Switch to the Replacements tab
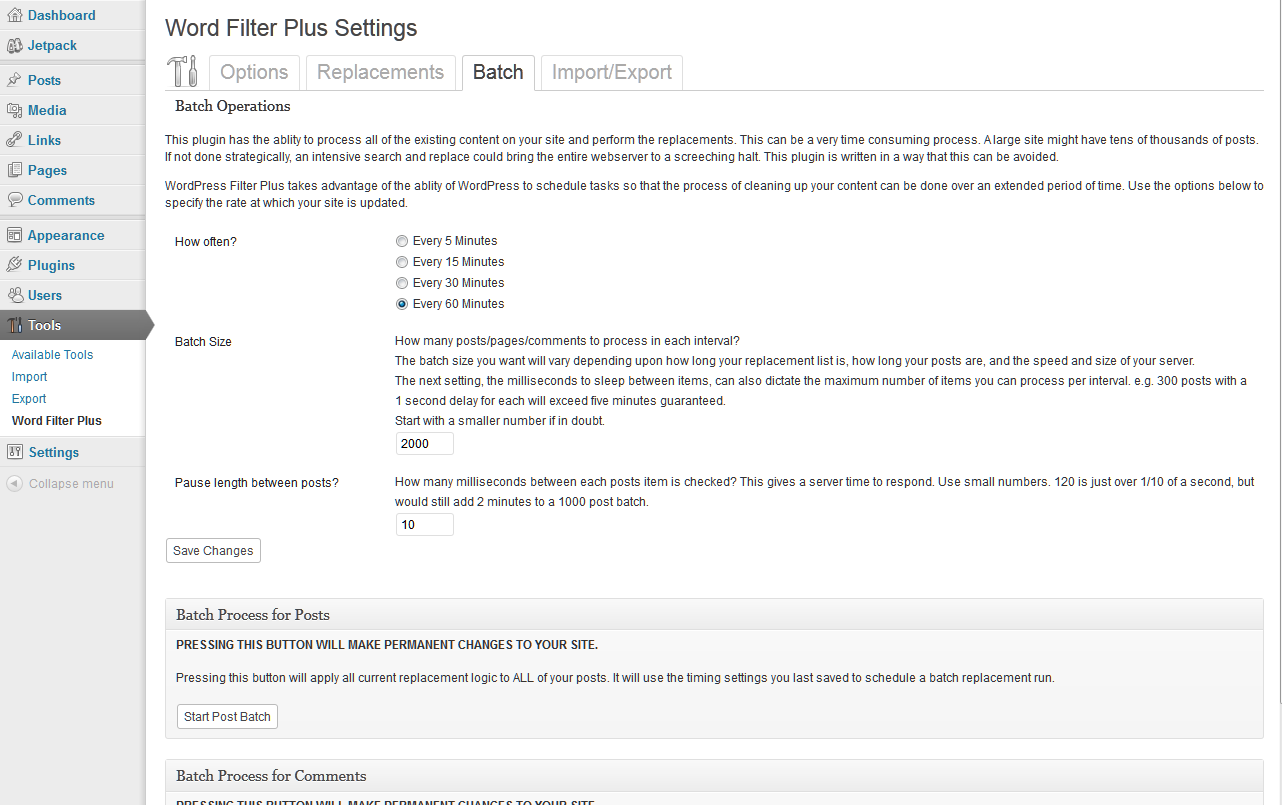 pyautogui.click(x=380, y=72)
